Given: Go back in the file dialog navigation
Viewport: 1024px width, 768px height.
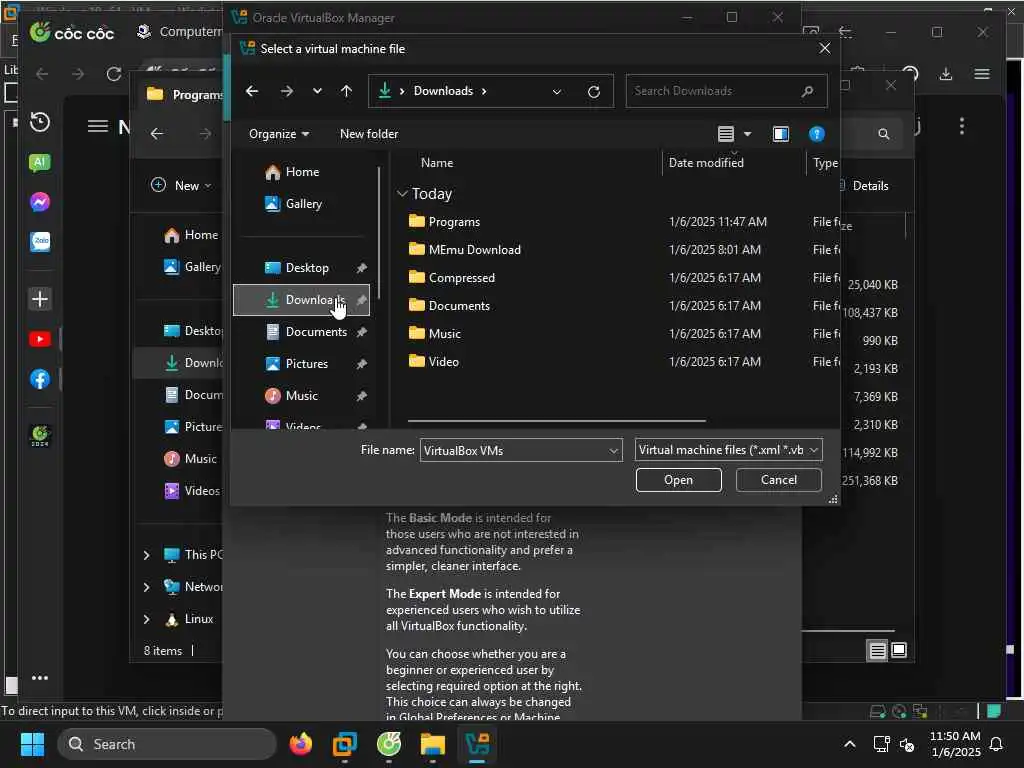Looking at the screenshot, I should click(x=251, y=91).
